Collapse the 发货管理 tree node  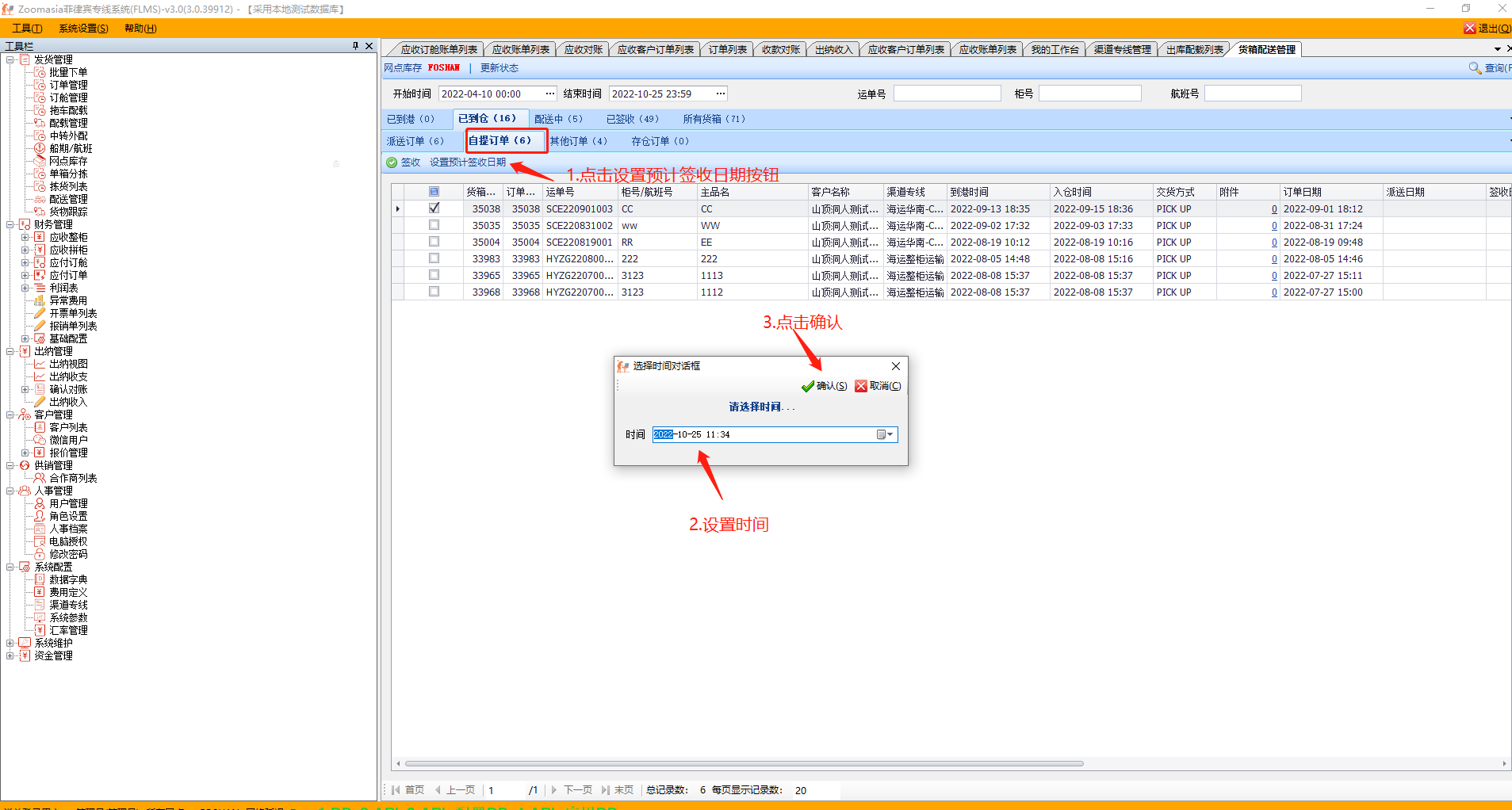(10, 60)
